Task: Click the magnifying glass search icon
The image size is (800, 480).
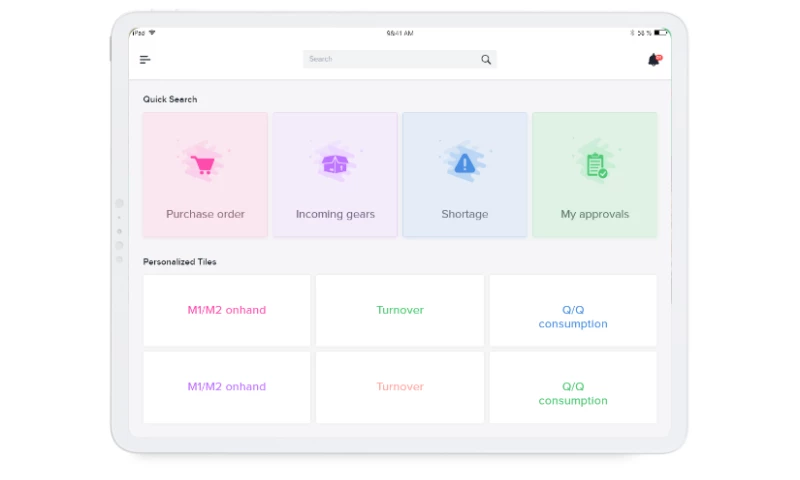Action: 486,60
